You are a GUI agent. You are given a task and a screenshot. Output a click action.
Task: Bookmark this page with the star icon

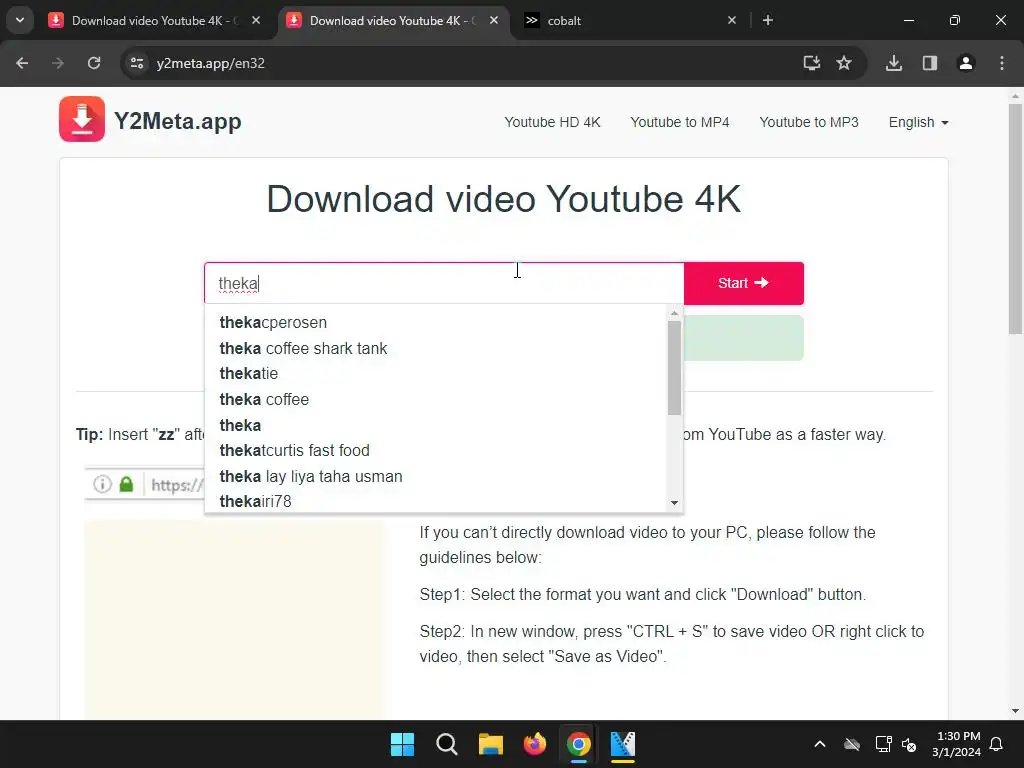844,63
